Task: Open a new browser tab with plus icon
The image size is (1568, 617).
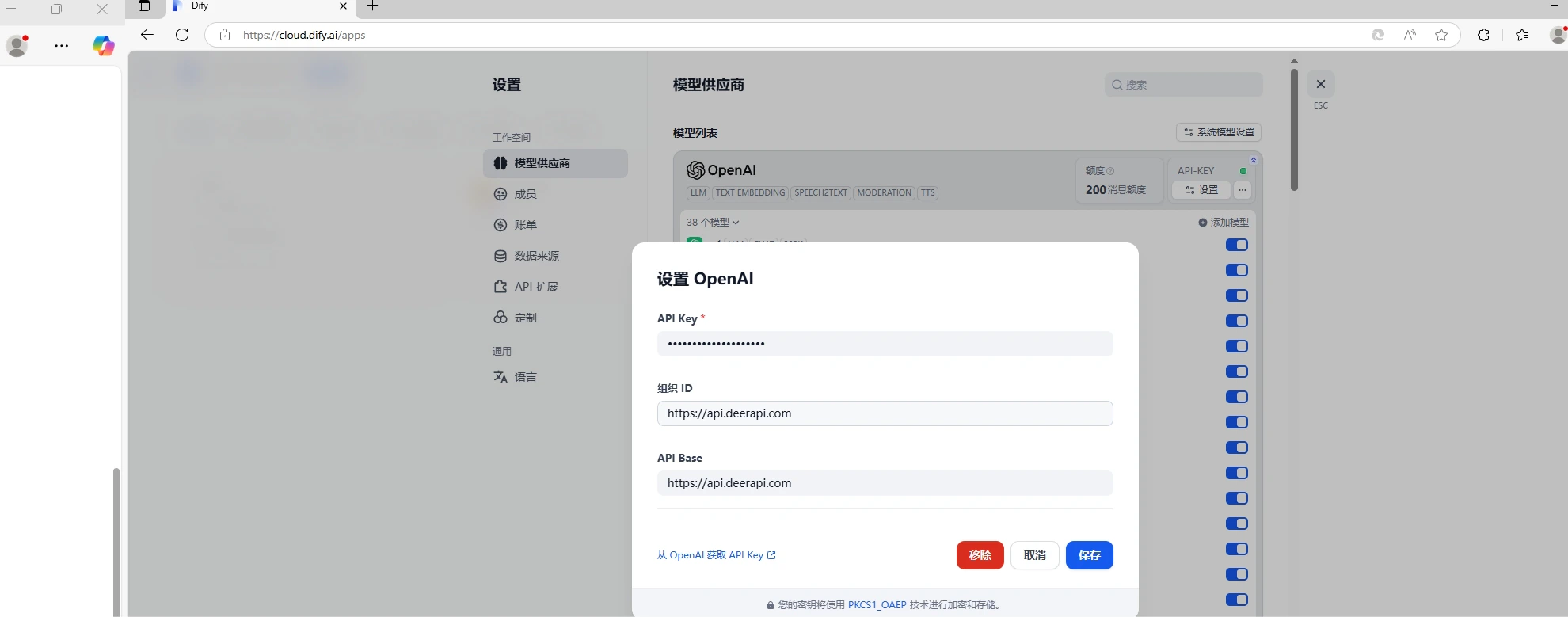Action: pos(372,6)
